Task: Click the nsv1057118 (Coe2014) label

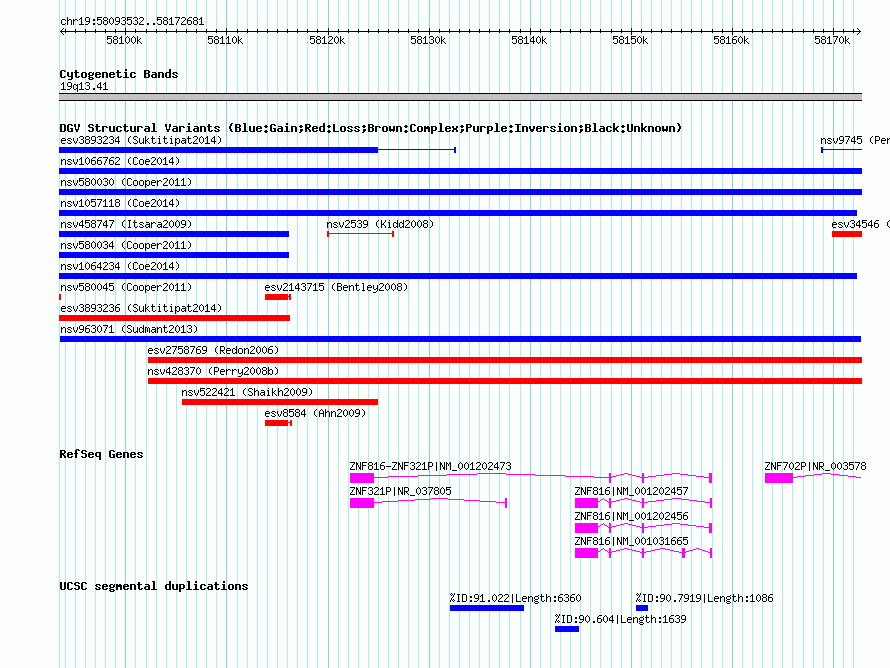Action: click(x=120, y=203)
